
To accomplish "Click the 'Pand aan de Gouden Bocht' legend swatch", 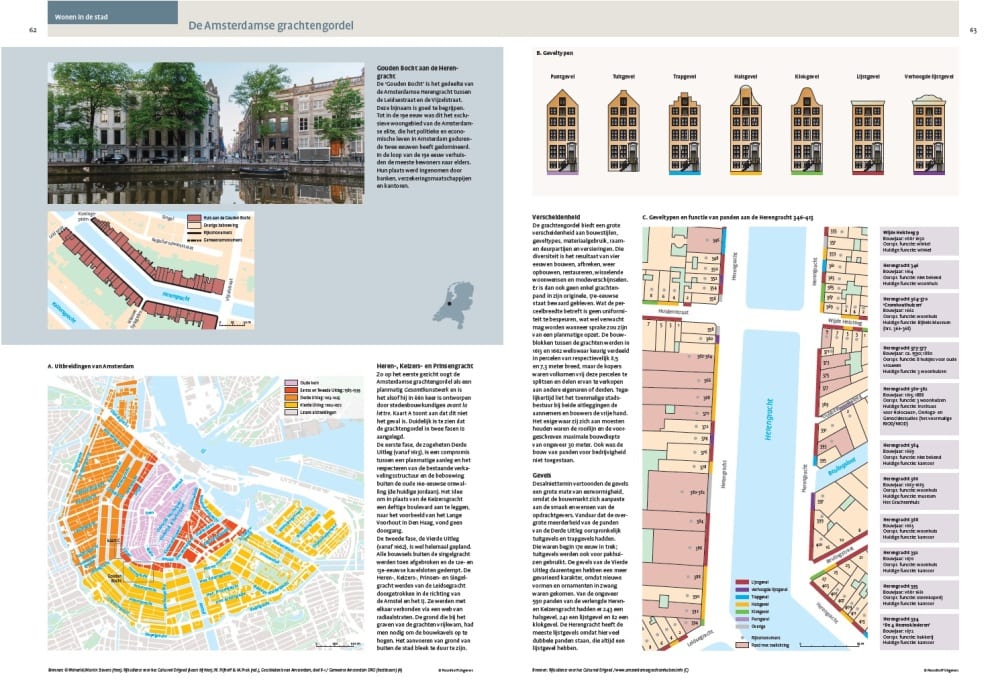I will pyautogui.click(x=194, y=218).
